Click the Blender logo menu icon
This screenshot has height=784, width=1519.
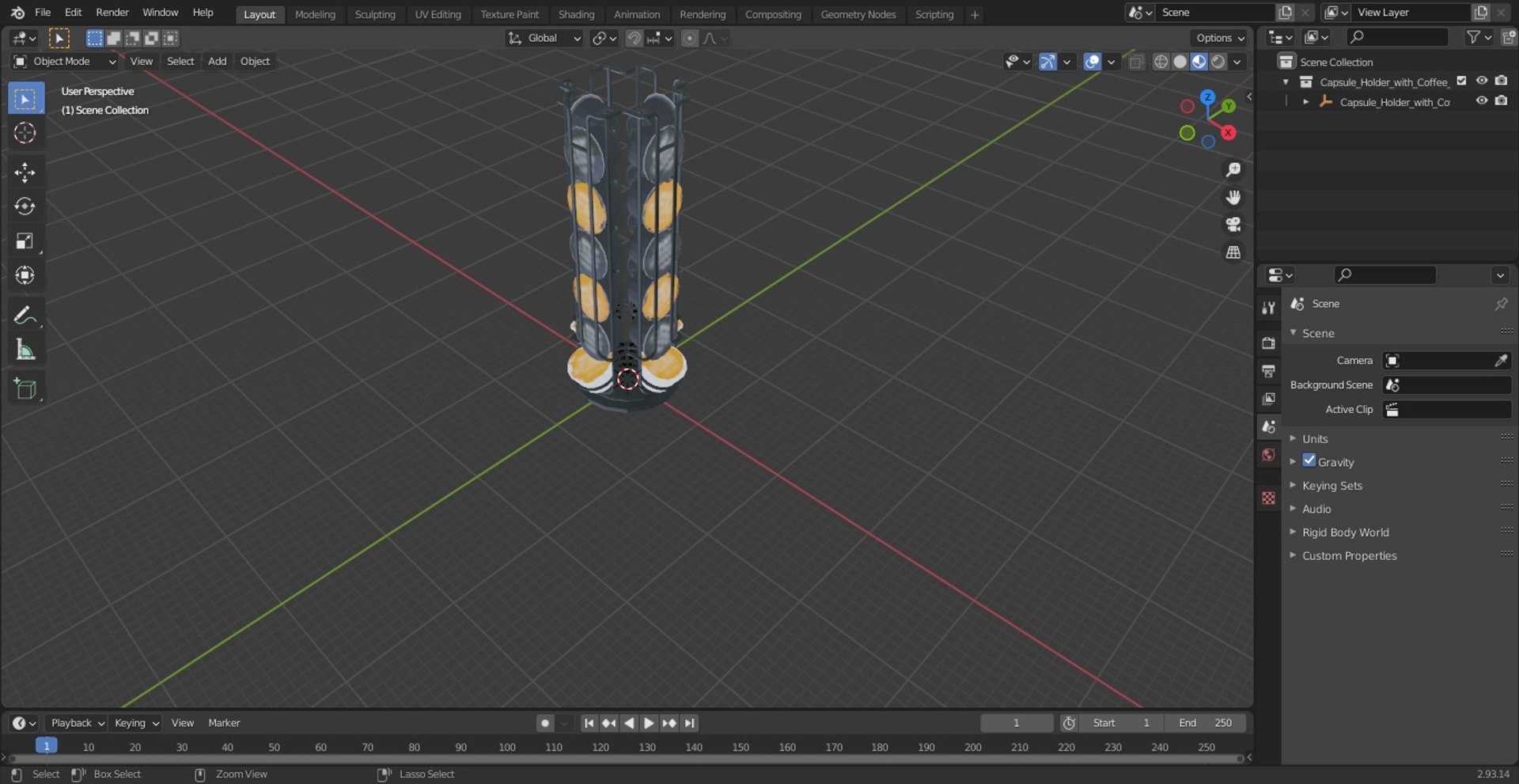pos(17,13)
